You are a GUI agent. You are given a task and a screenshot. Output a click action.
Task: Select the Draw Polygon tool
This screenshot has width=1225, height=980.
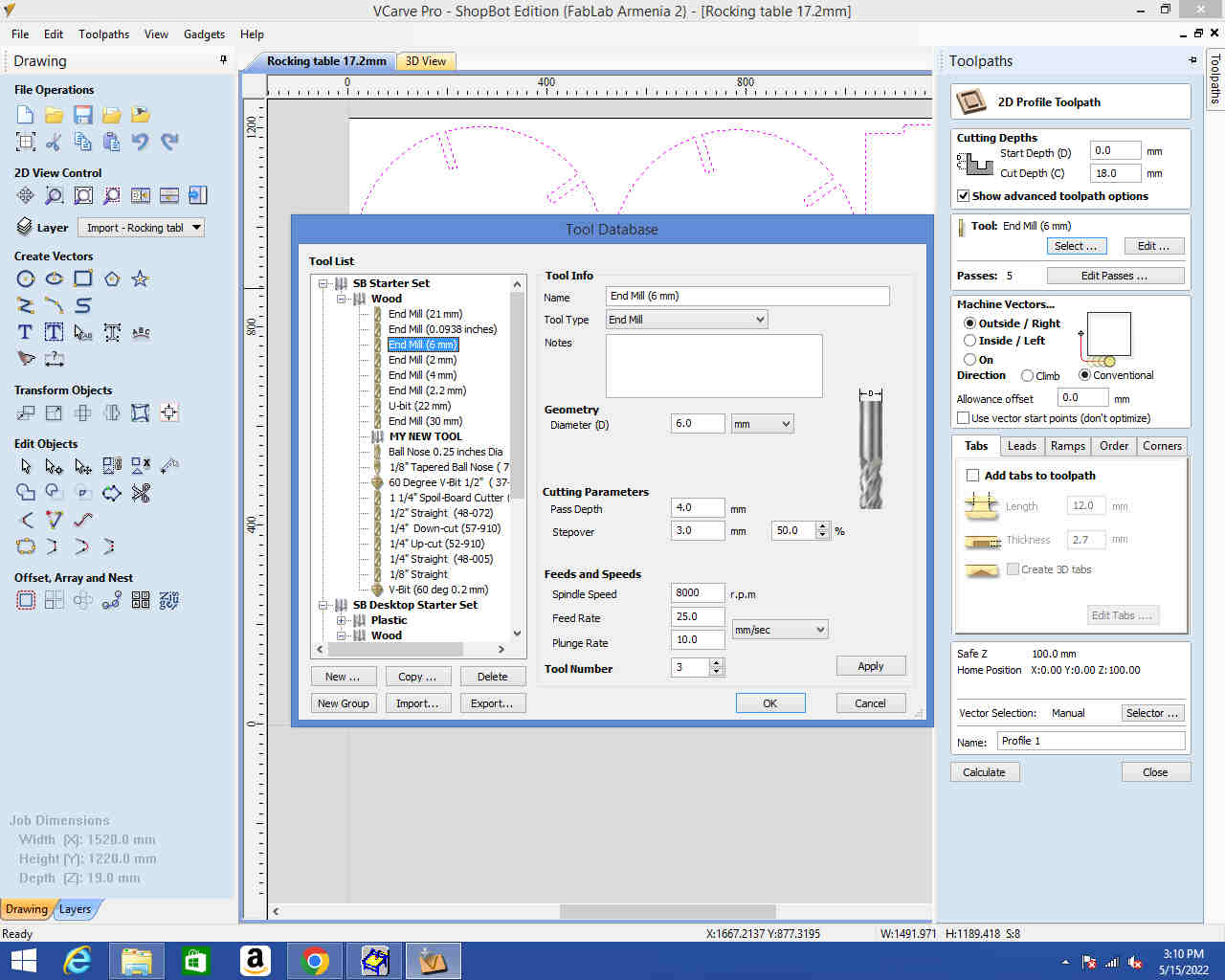[x=112, y=278]
